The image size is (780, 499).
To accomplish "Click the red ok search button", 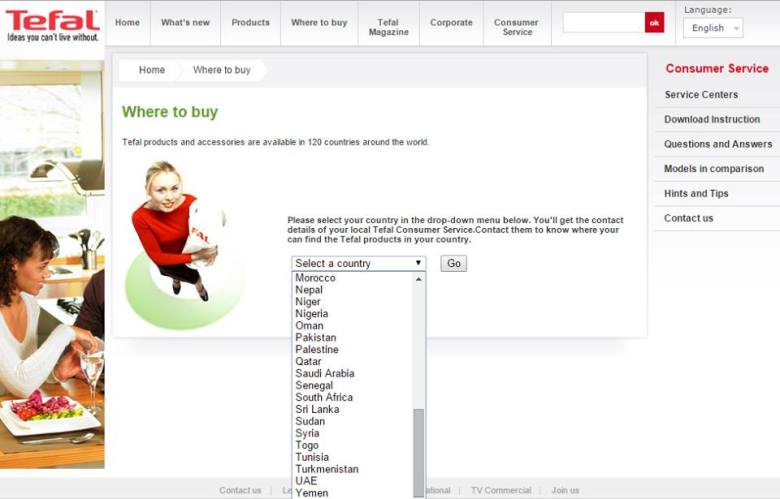I will [654, 23].
